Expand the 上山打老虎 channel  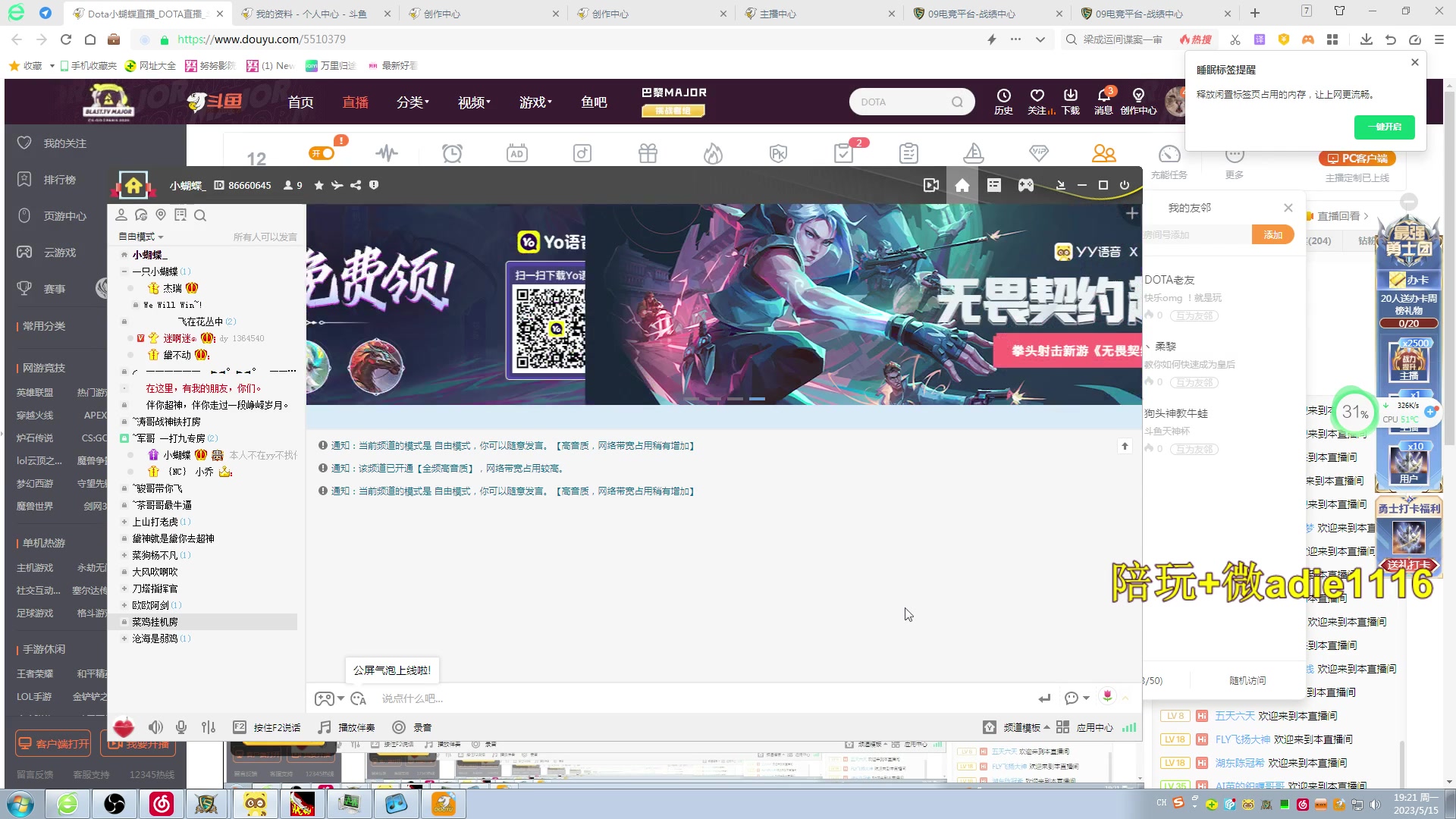pos(124,522)
